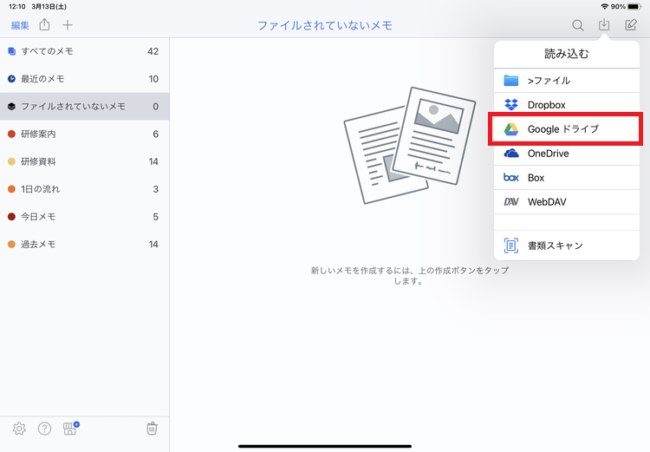Add a new folder with plus icon

[x=67, y=25]
